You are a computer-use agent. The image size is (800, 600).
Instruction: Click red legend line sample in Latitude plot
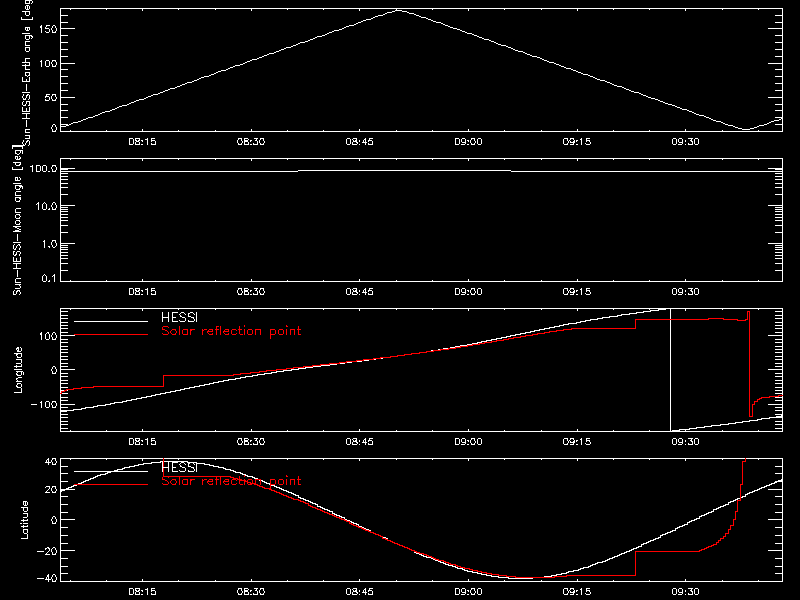(111, 484)
